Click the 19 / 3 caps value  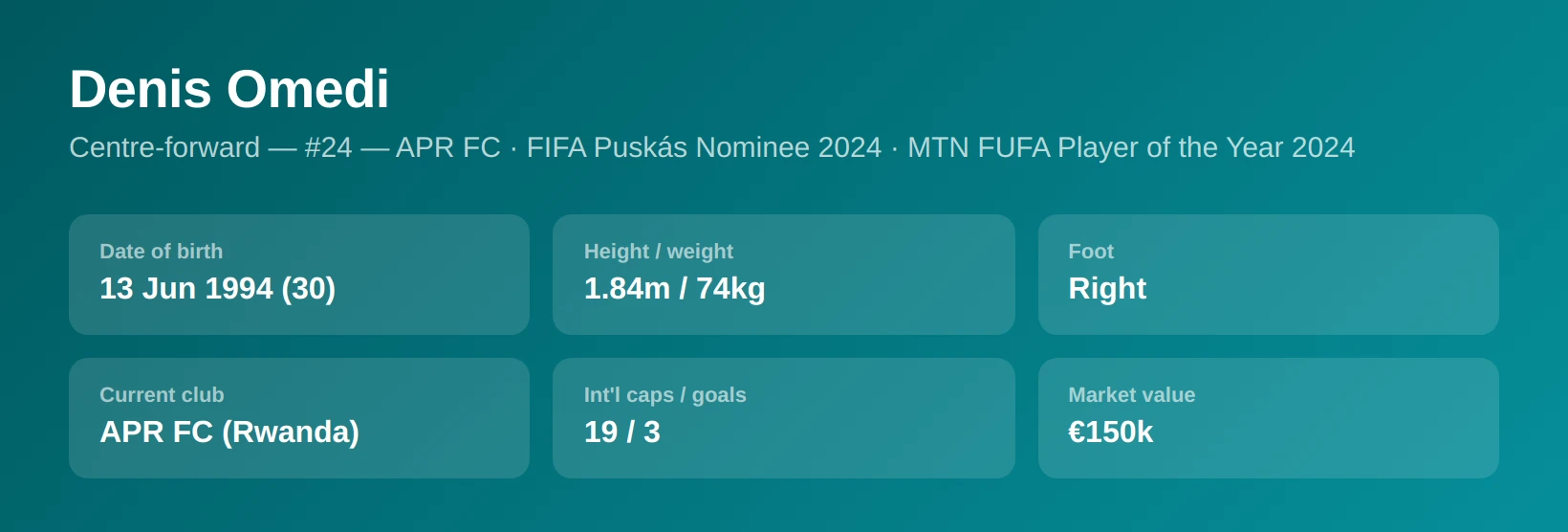622,432
